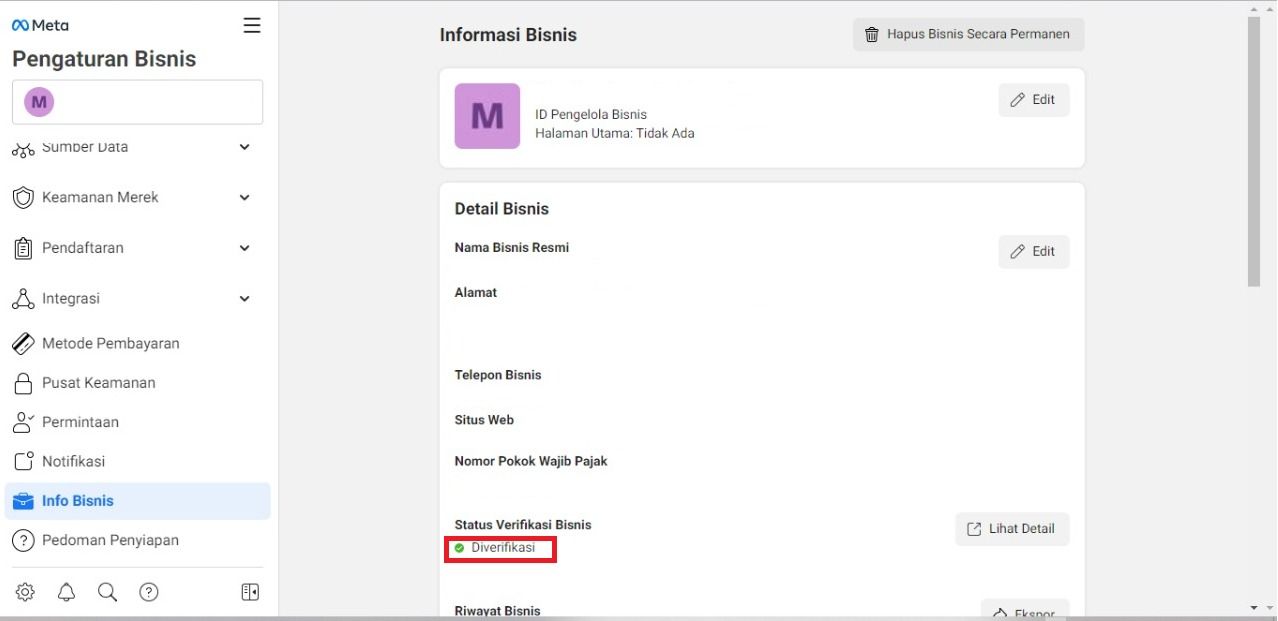Screen dimensions: 1278x621
Task: Click the purple M business avatar thumbnail
Action: tap(486, 116)
